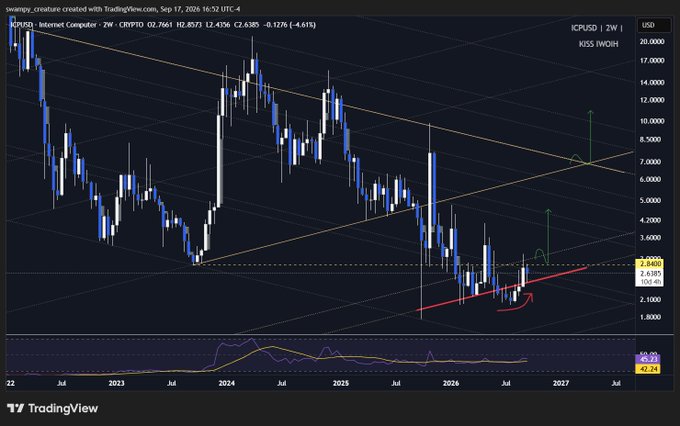
Task: Click the 4.2000 price axis label
Action: (x=652, y=220)
